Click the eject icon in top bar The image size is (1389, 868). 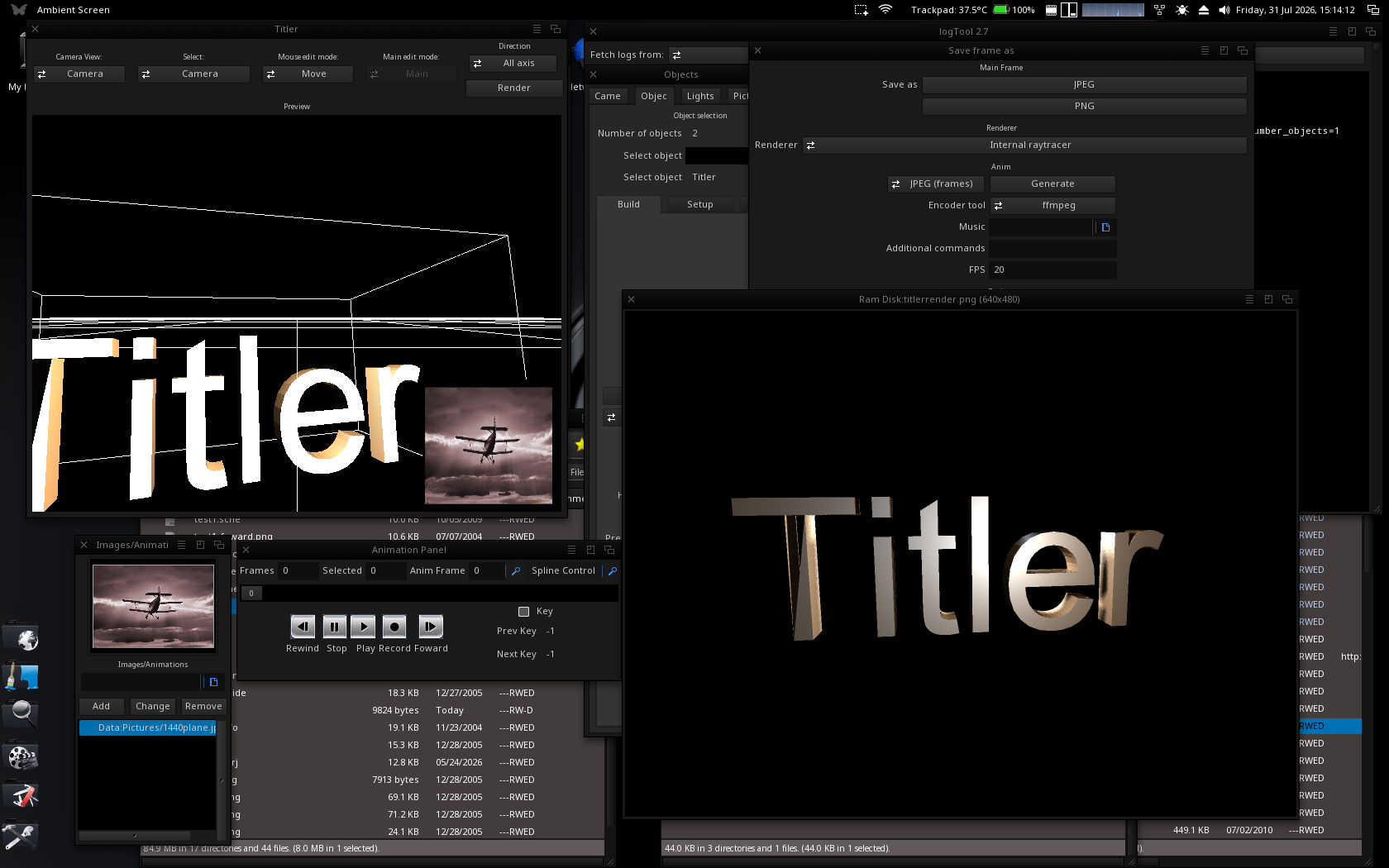[x=1204, y=10]
